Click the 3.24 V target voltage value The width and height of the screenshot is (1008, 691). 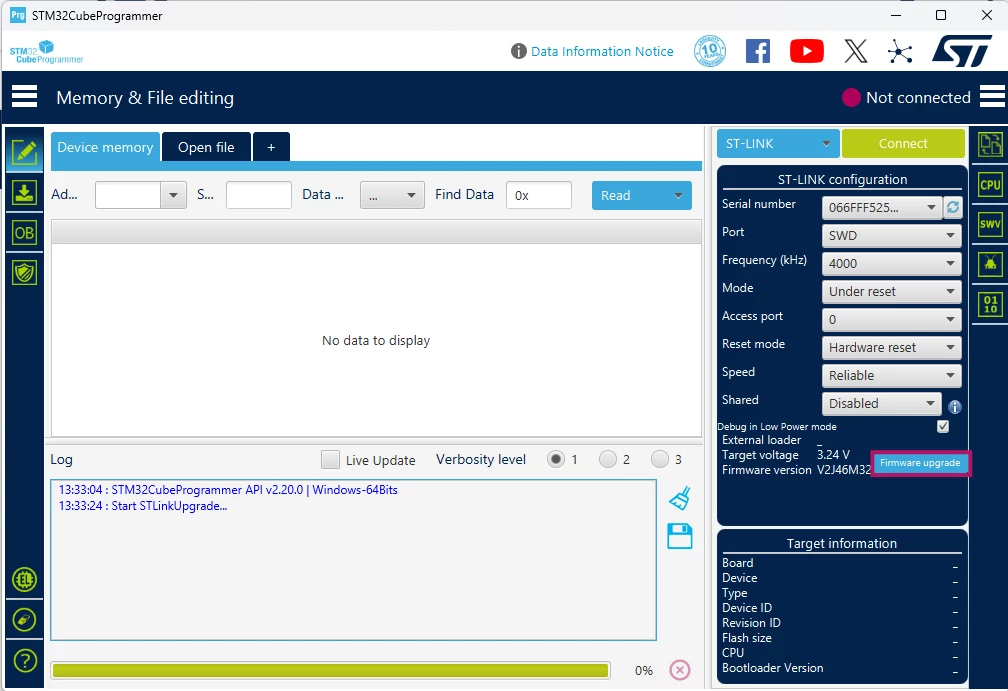pos(833,454)
